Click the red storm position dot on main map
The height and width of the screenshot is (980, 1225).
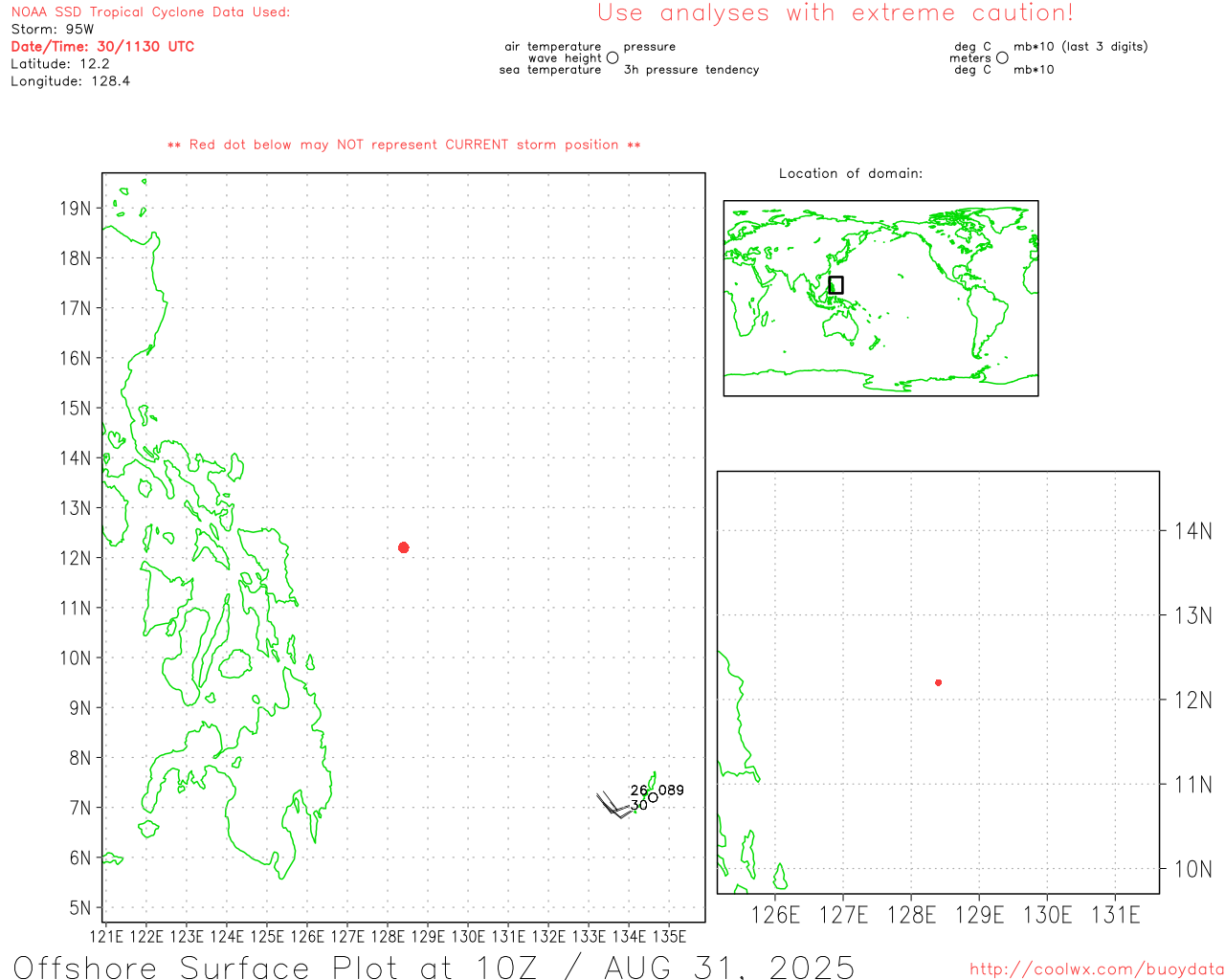(x=404, y=547)
